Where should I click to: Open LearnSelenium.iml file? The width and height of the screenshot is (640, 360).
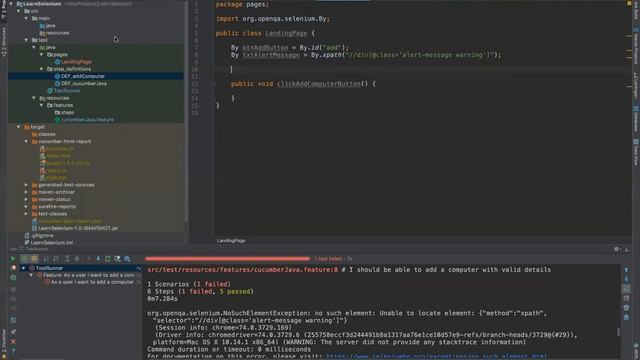pos(51,242)
